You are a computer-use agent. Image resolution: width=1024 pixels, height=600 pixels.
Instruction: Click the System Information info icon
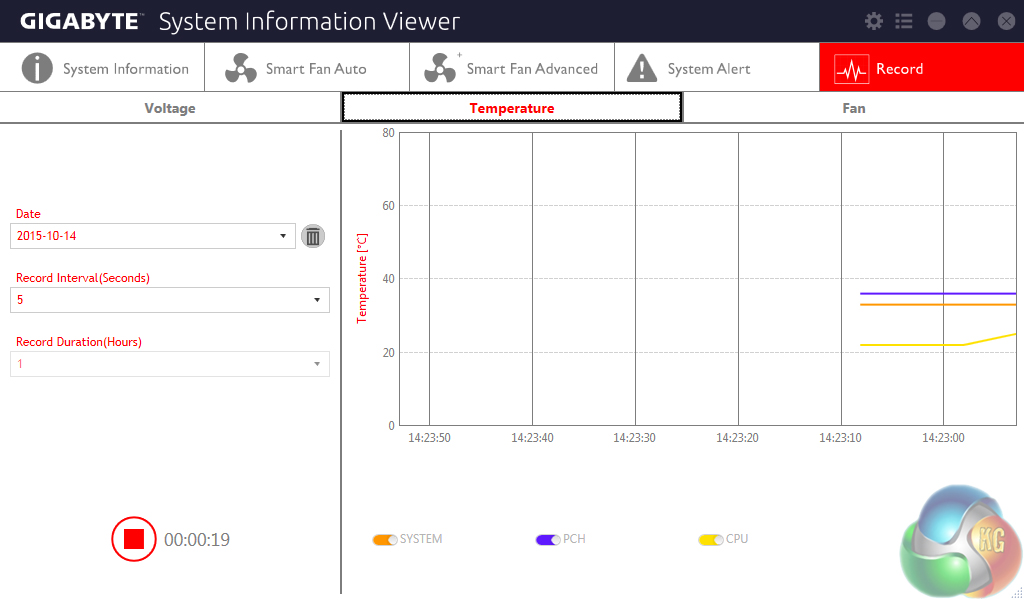click(x=37, y=68)
